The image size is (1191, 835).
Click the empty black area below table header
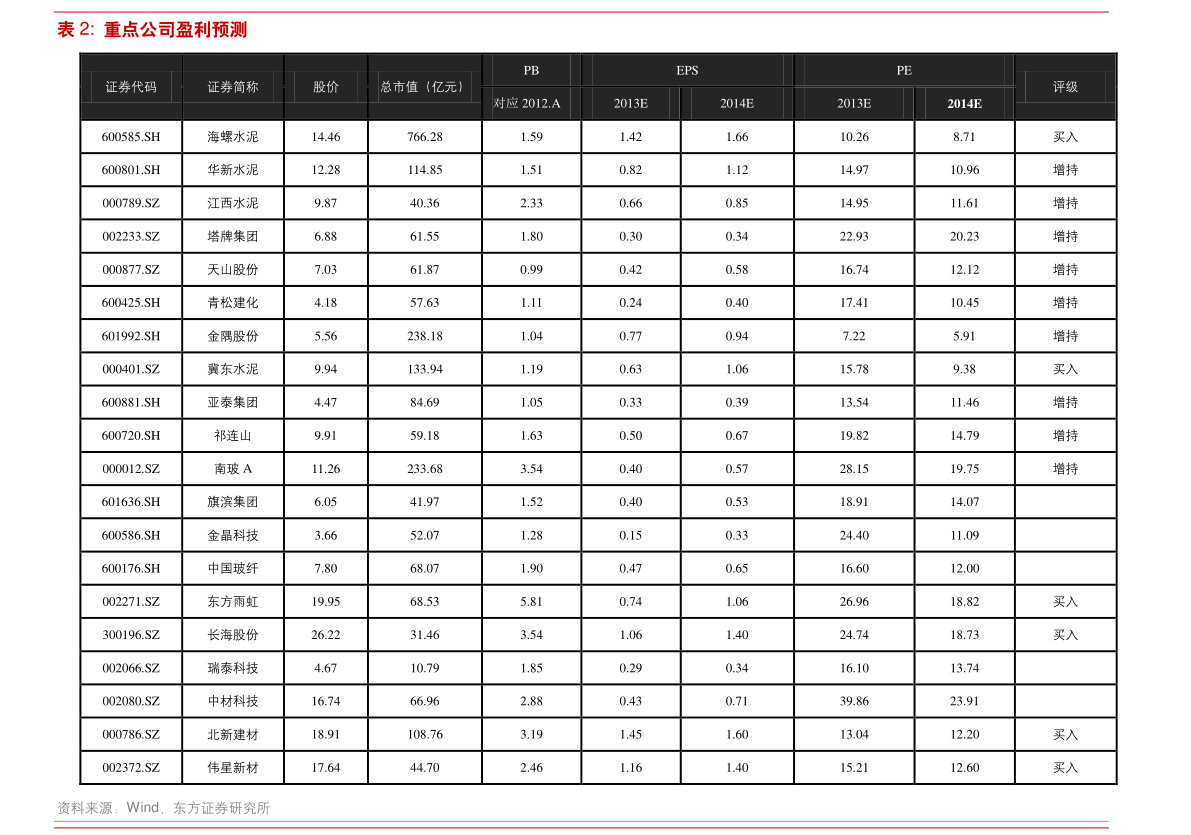pyautogui.click(x=595, y=450)
